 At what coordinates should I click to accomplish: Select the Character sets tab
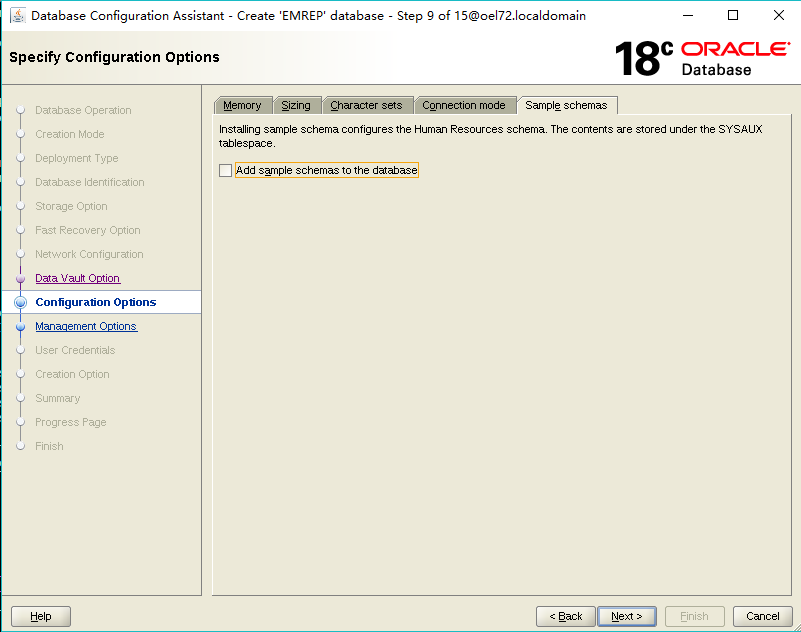(366, 105)
